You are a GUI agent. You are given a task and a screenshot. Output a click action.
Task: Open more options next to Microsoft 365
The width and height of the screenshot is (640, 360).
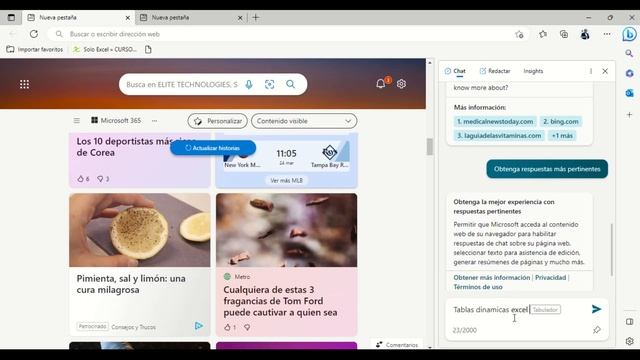154,121
